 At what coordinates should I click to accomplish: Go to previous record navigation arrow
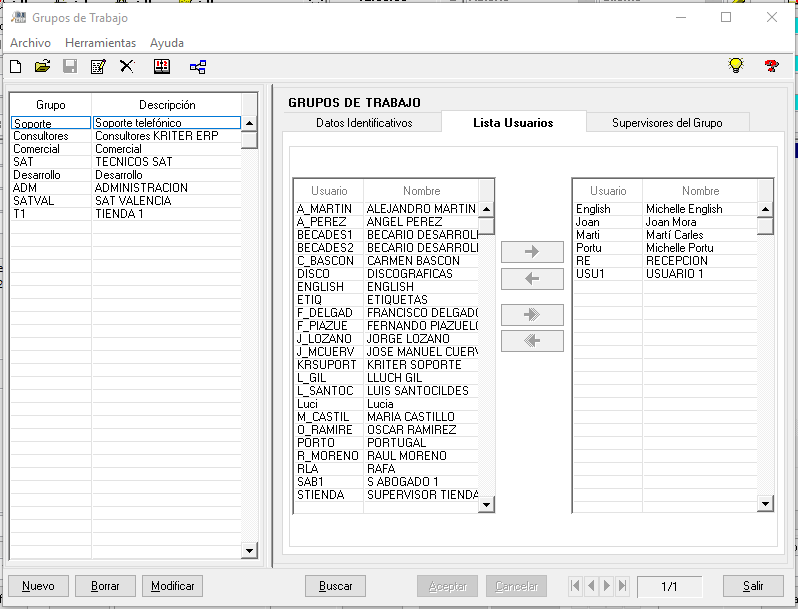point(591,586)
